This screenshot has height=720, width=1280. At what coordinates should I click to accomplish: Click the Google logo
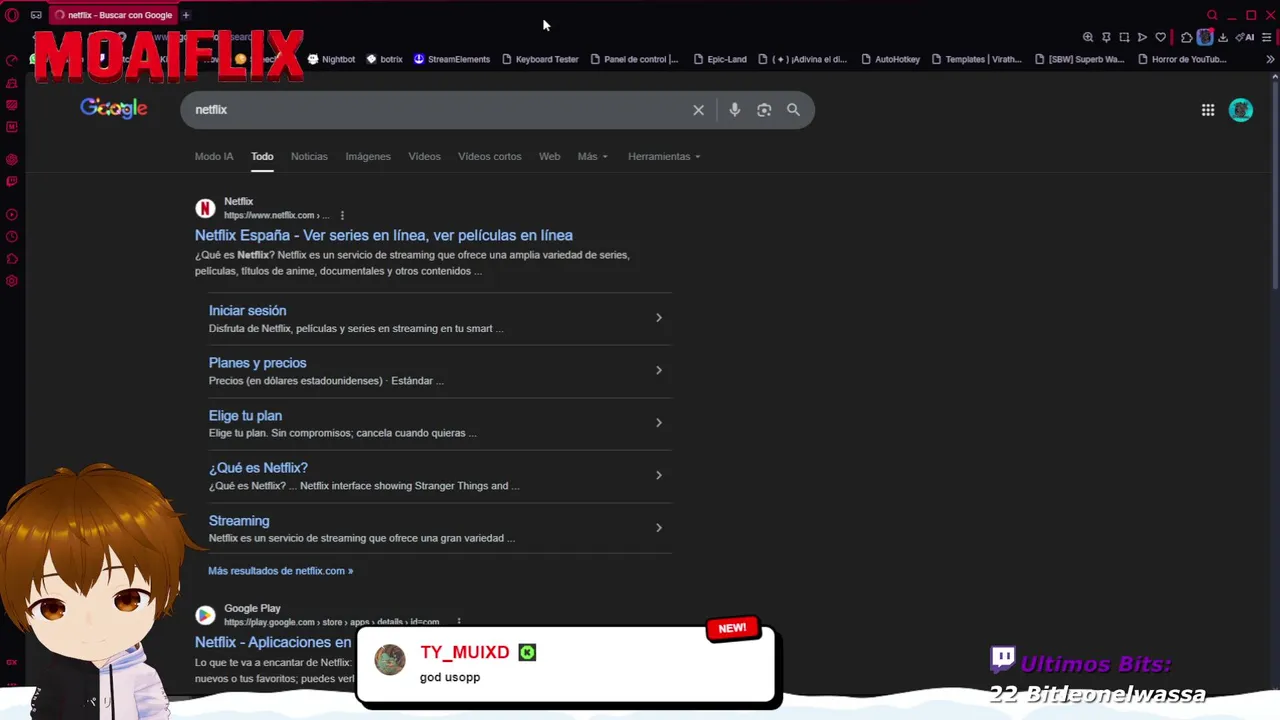point(114,108)
